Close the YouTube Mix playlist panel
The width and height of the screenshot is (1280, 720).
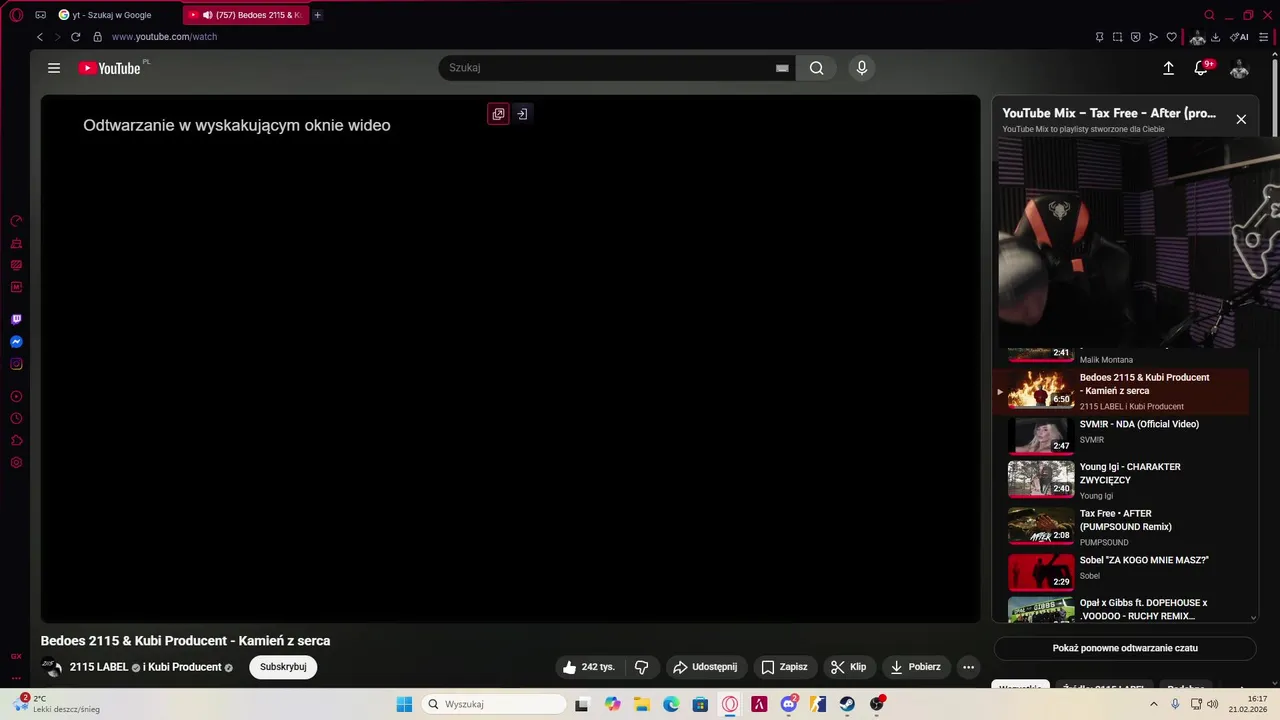pyautogui.click(x=1241, y=119)
